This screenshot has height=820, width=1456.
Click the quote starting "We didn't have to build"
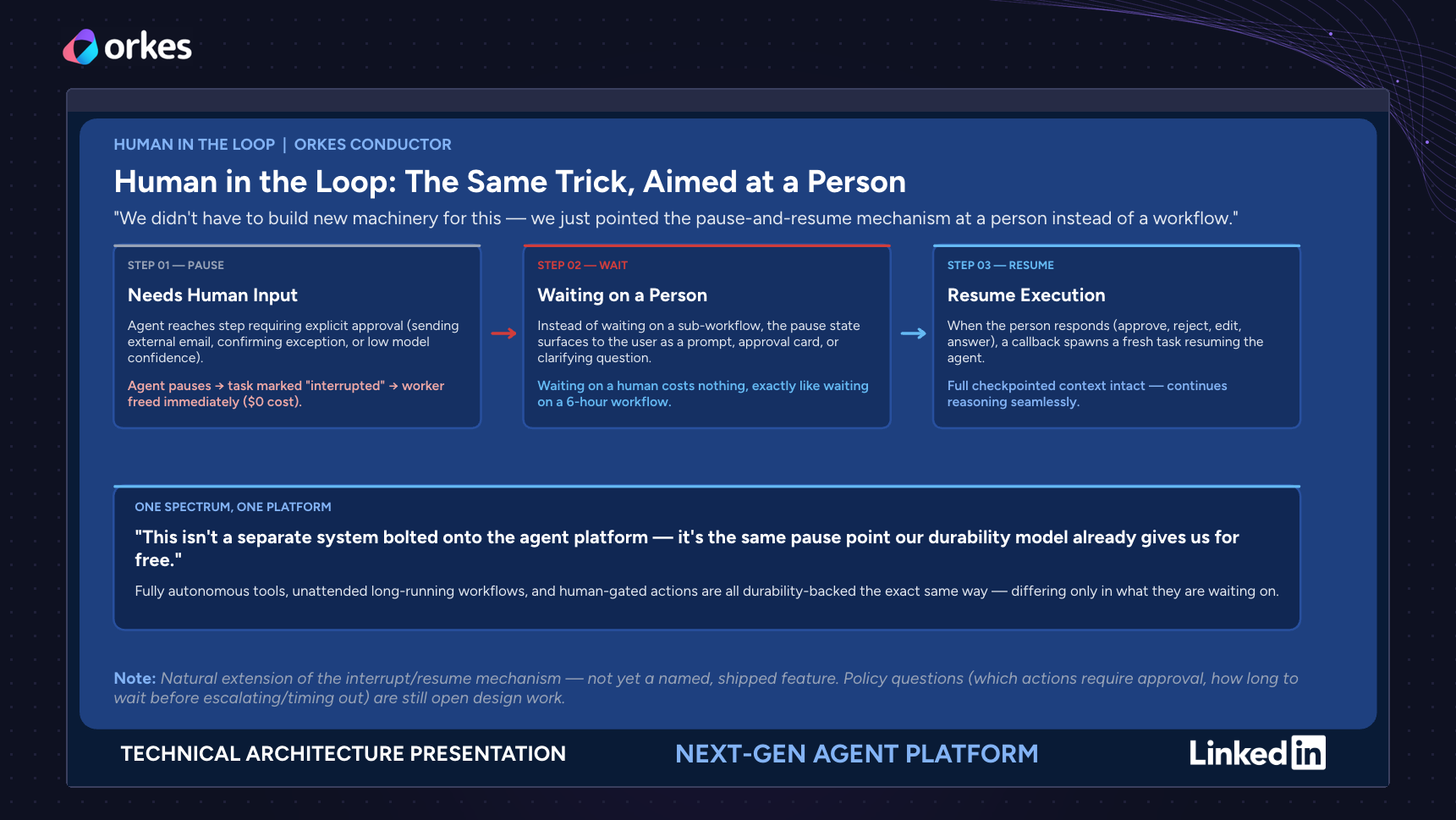pos(676,218)
